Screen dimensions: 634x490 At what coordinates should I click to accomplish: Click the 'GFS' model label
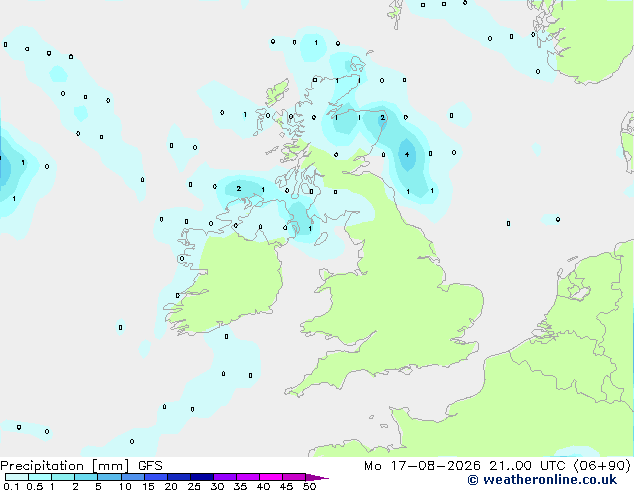[150, 466]
